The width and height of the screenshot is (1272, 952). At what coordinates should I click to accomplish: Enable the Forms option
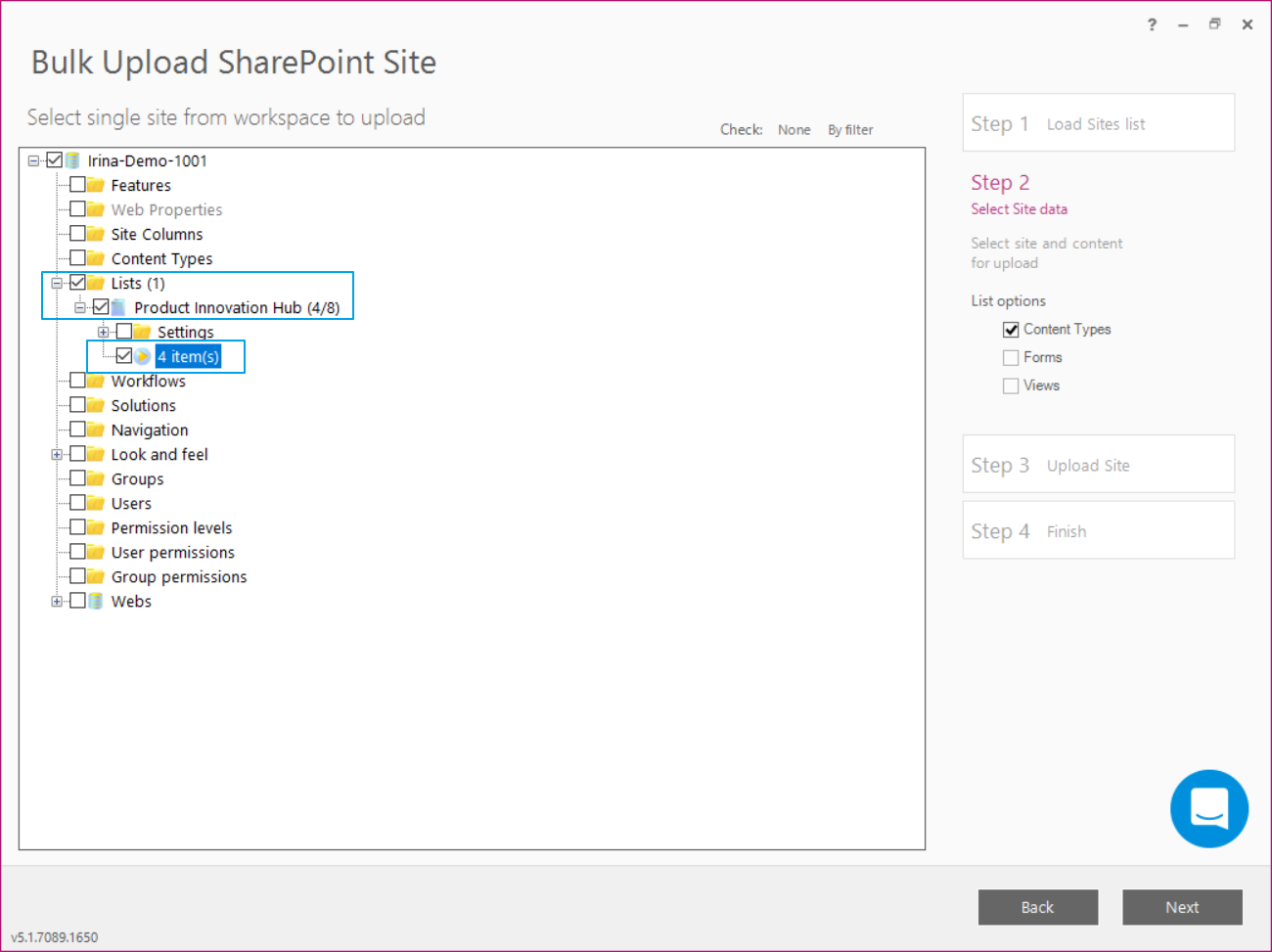click(1011, 357)
